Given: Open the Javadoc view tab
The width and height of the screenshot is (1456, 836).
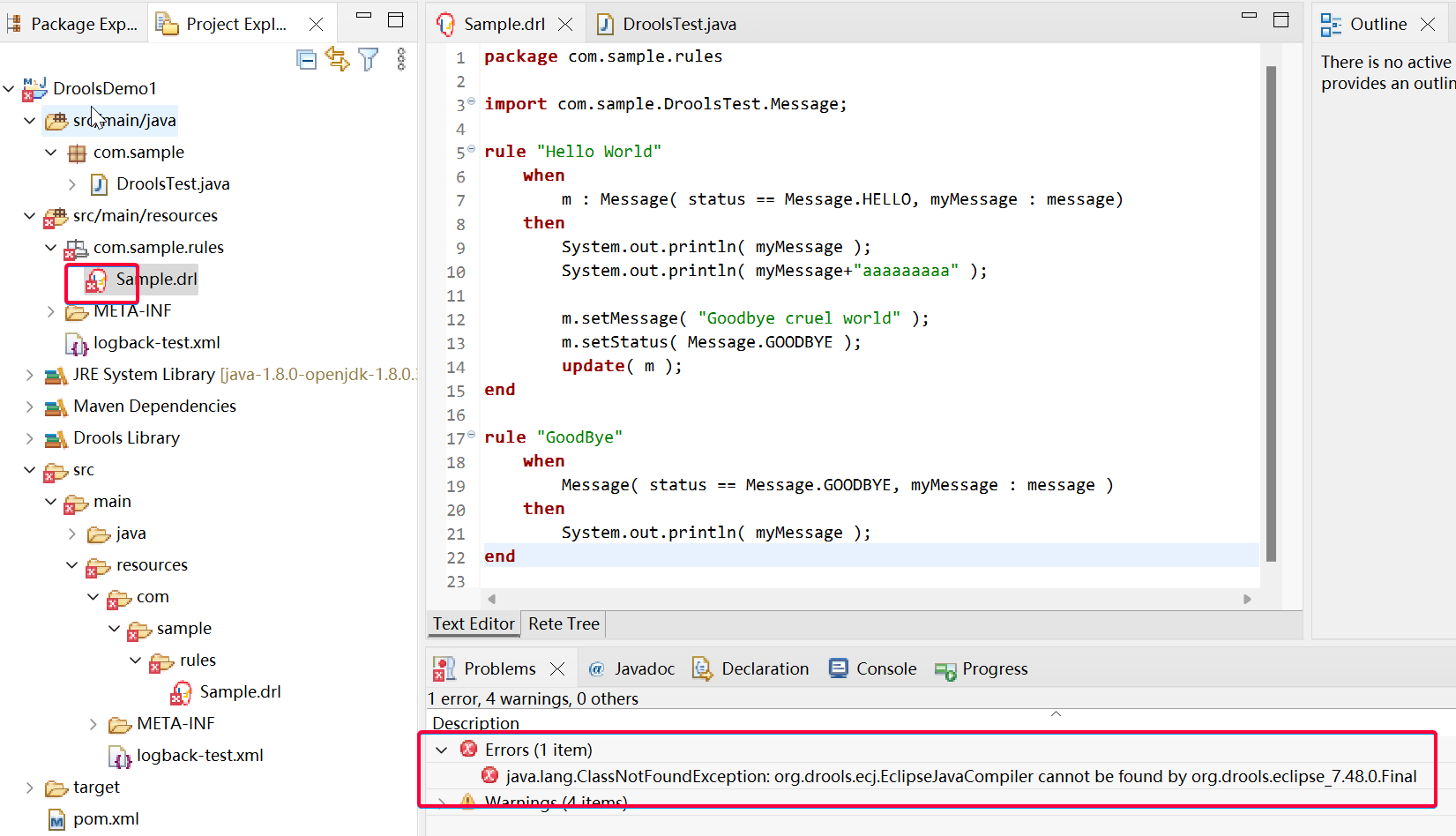Looking at the screenshot, I should pyautogui.click(x=631, y=669).
